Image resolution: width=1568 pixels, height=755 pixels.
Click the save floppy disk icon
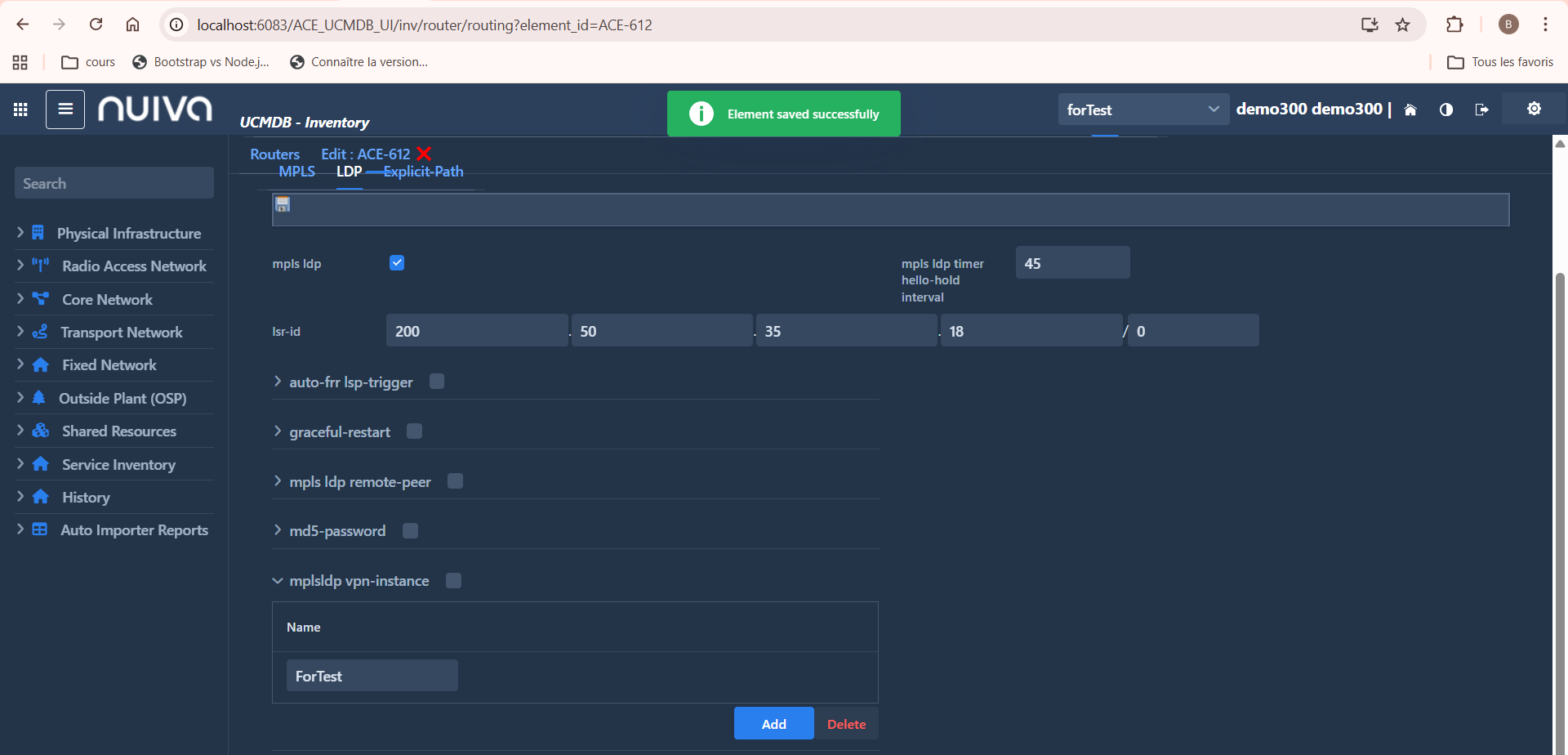click(283, 204)
